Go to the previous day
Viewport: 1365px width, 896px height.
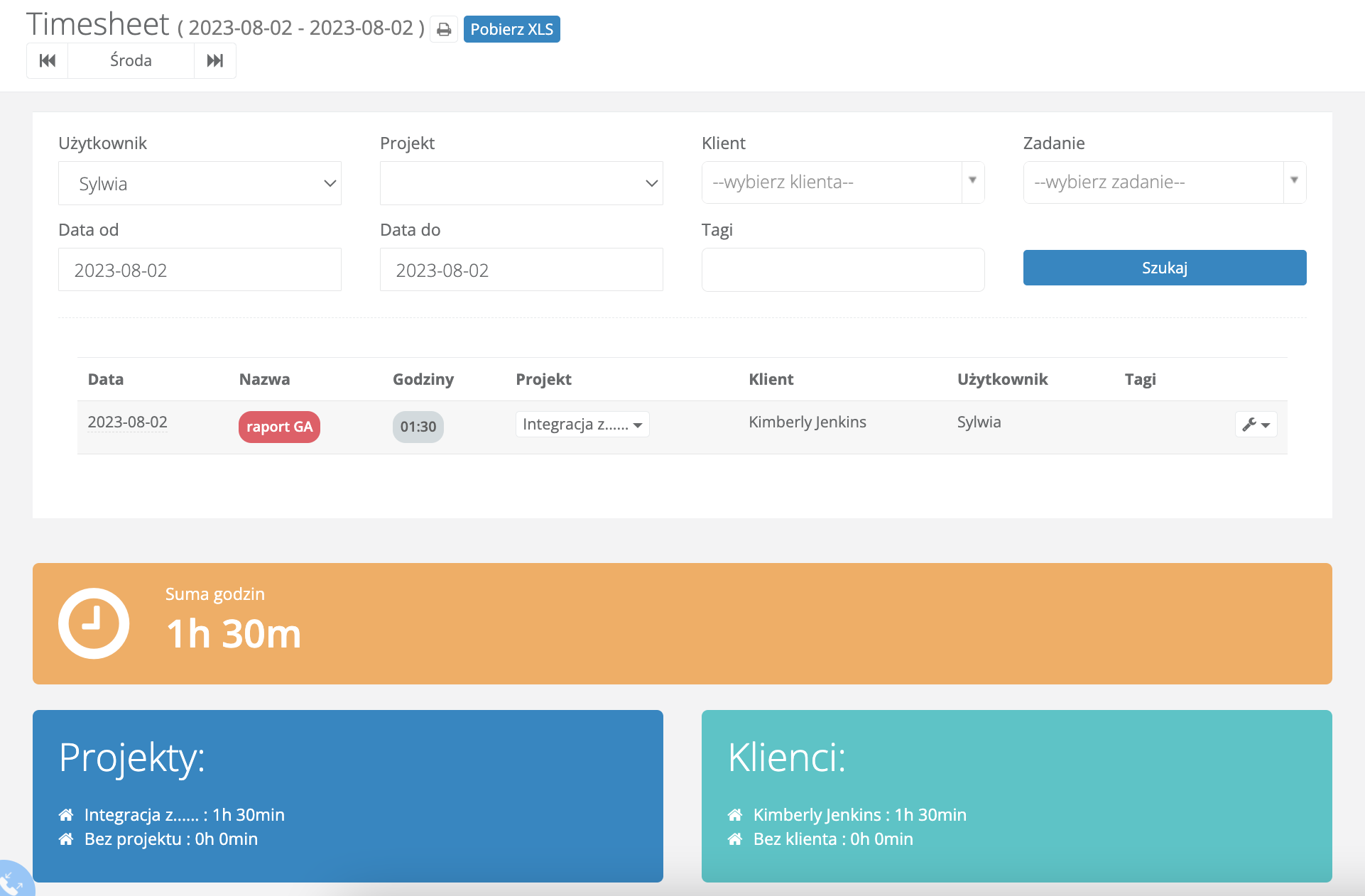48,60
